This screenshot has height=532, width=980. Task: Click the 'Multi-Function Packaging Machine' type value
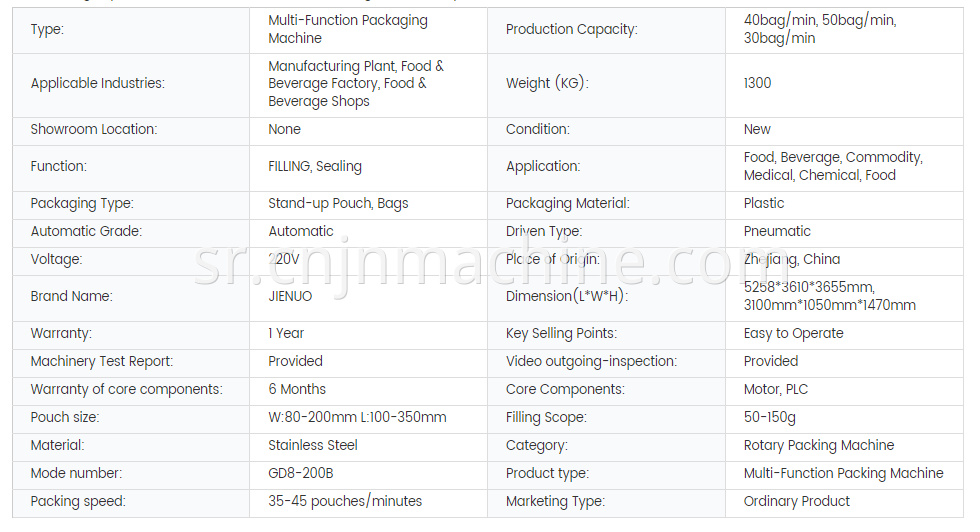(348, 29)
